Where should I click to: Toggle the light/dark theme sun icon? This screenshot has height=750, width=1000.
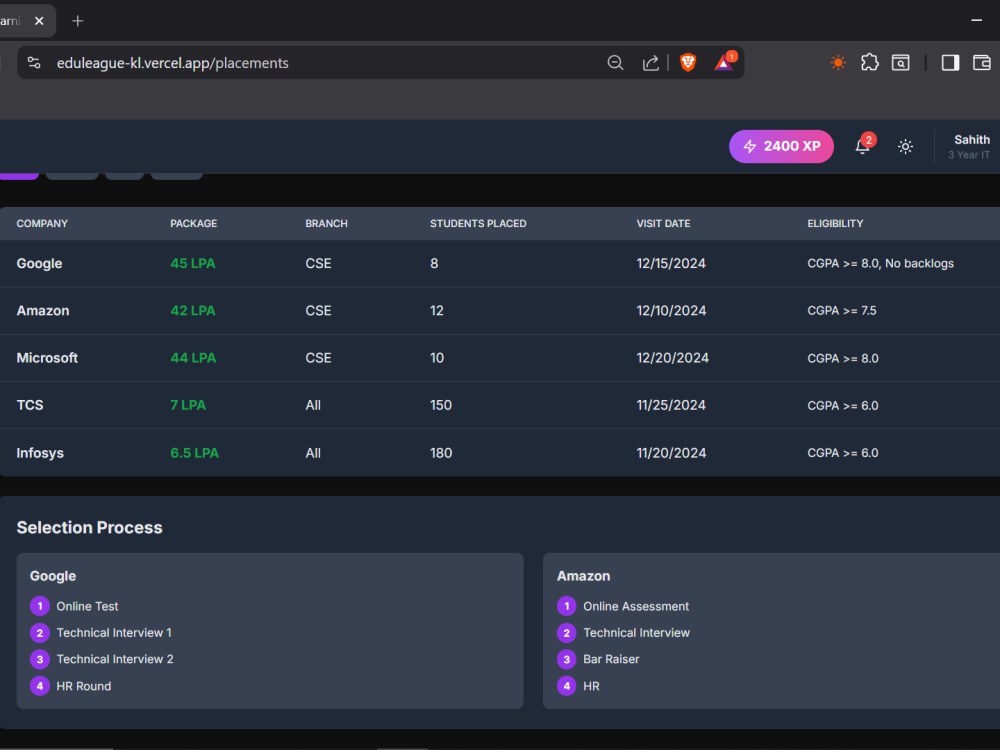pos(905,147)
